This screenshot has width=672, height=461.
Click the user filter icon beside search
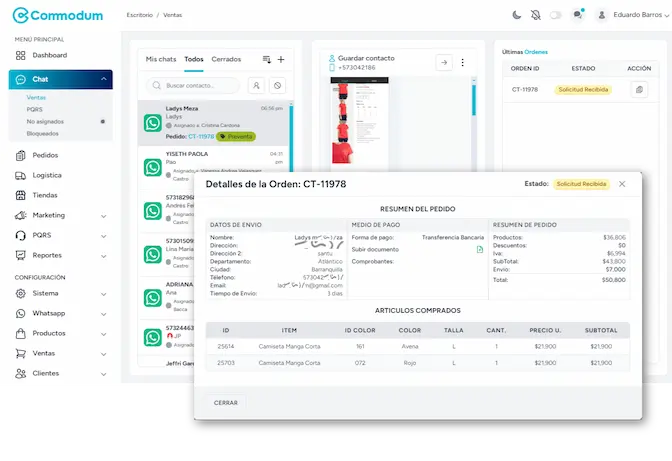(x=256, y=86)
